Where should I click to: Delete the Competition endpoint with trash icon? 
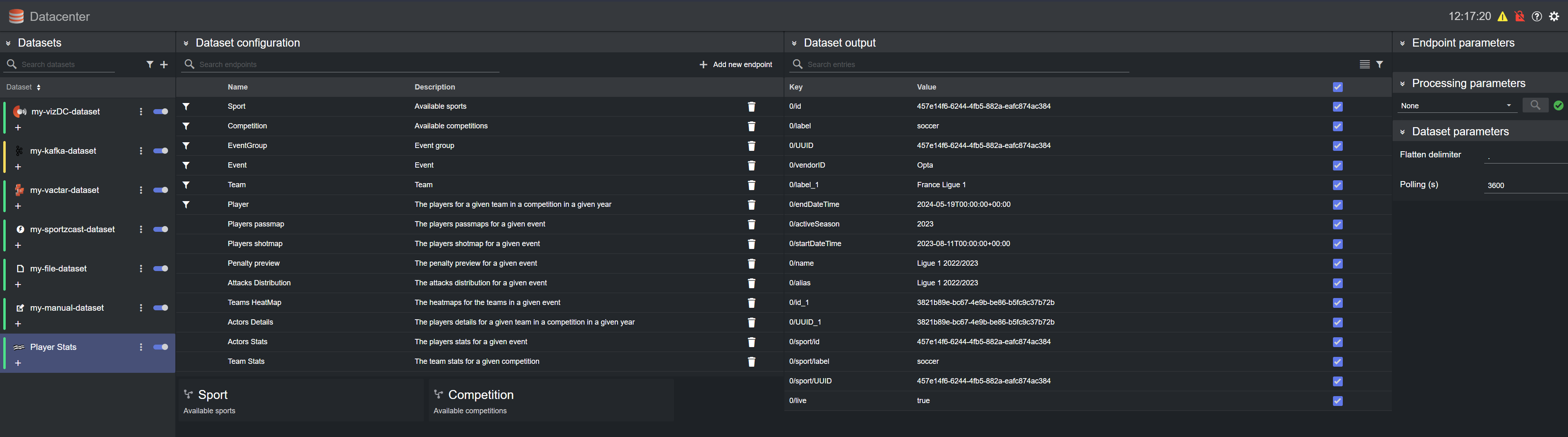pyautogui.click(x=751, y=126)
